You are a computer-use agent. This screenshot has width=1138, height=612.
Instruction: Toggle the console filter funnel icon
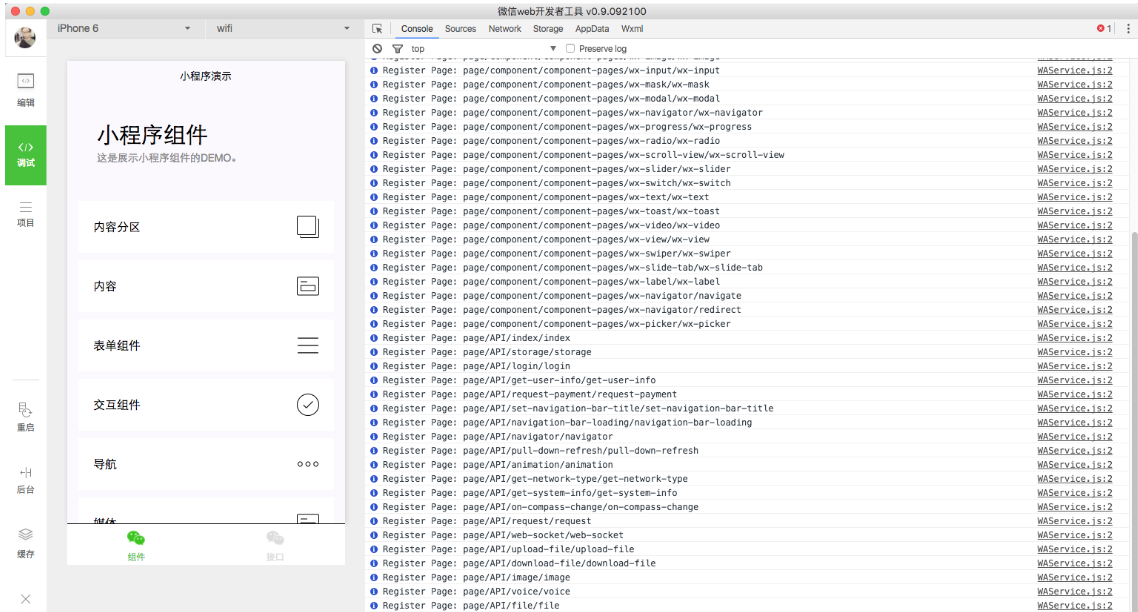(x=398, y=49)
